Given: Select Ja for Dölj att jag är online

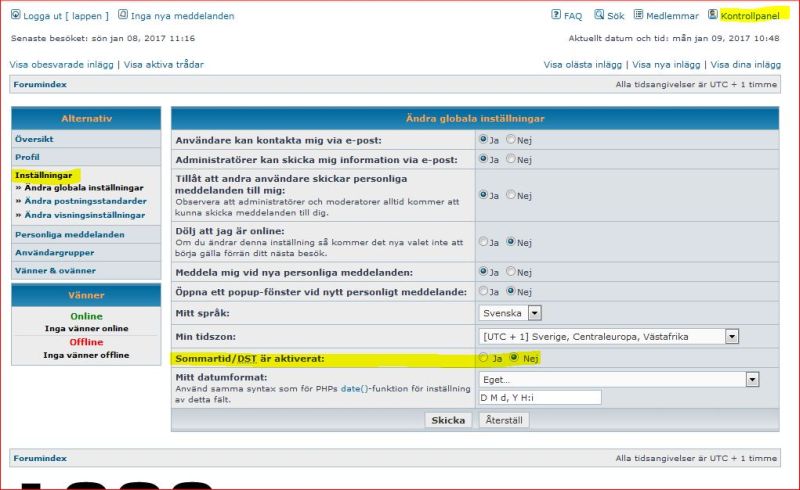Looking at the screenshot, I should [x=484, y=241].
